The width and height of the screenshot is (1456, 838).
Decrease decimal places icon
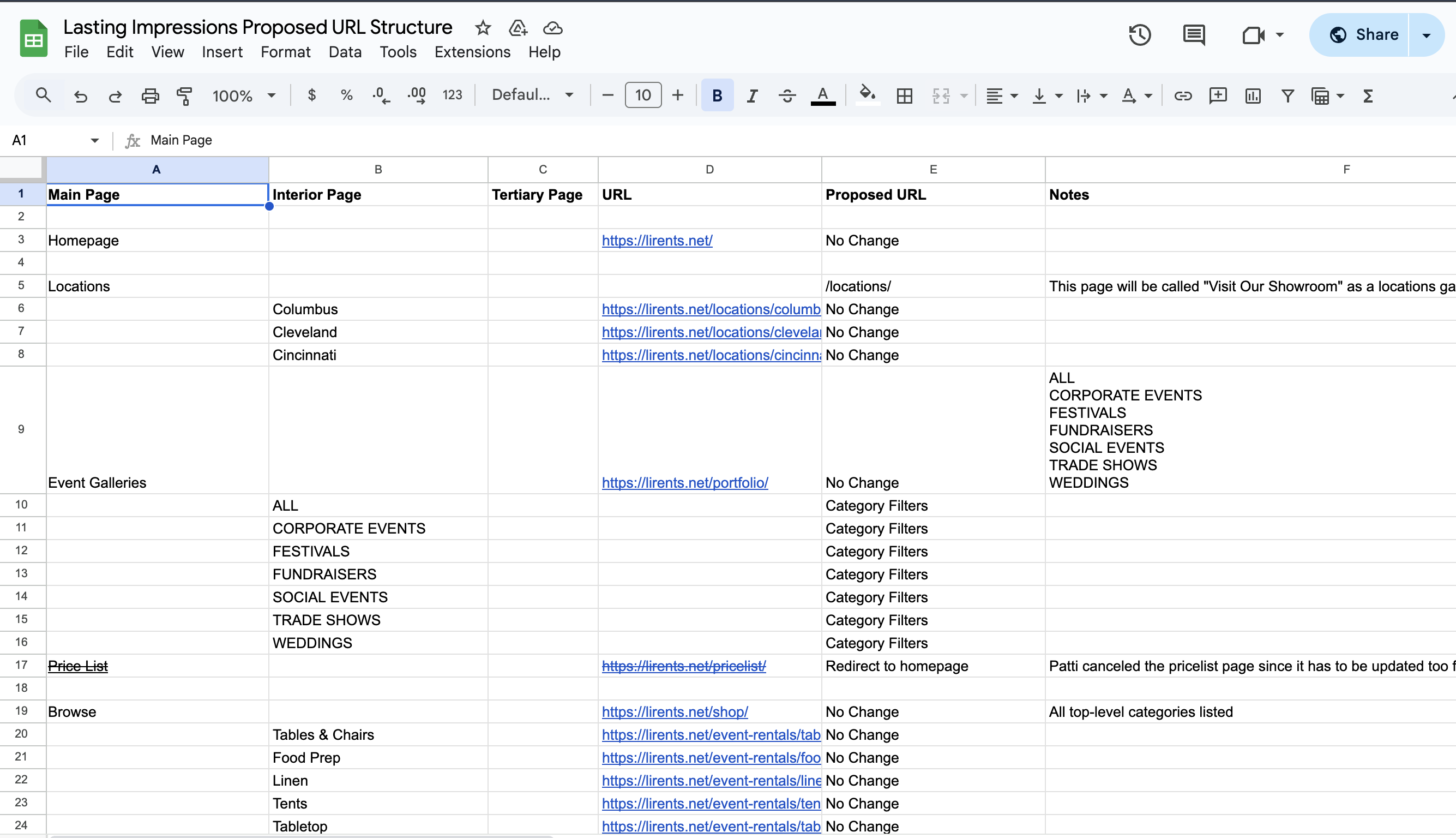click(381, 95)
